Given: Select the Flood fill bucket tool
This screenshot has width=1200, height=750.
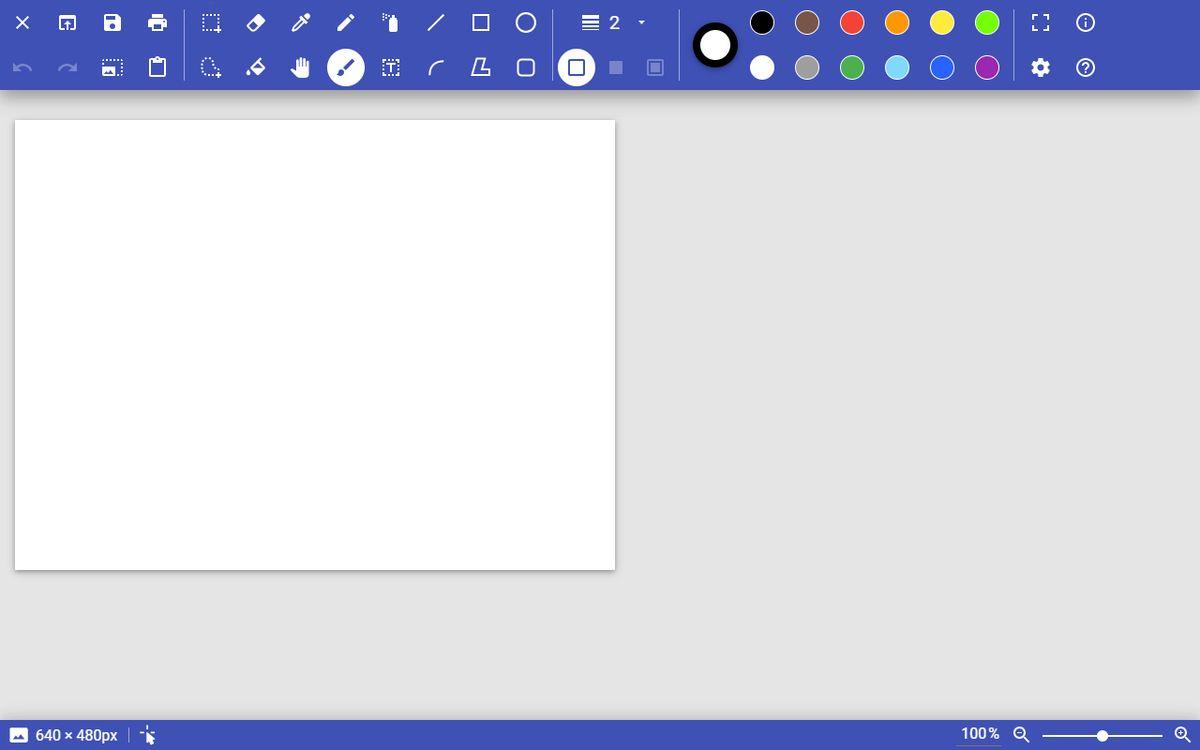Looking at the screenshot, I should 256,68.
